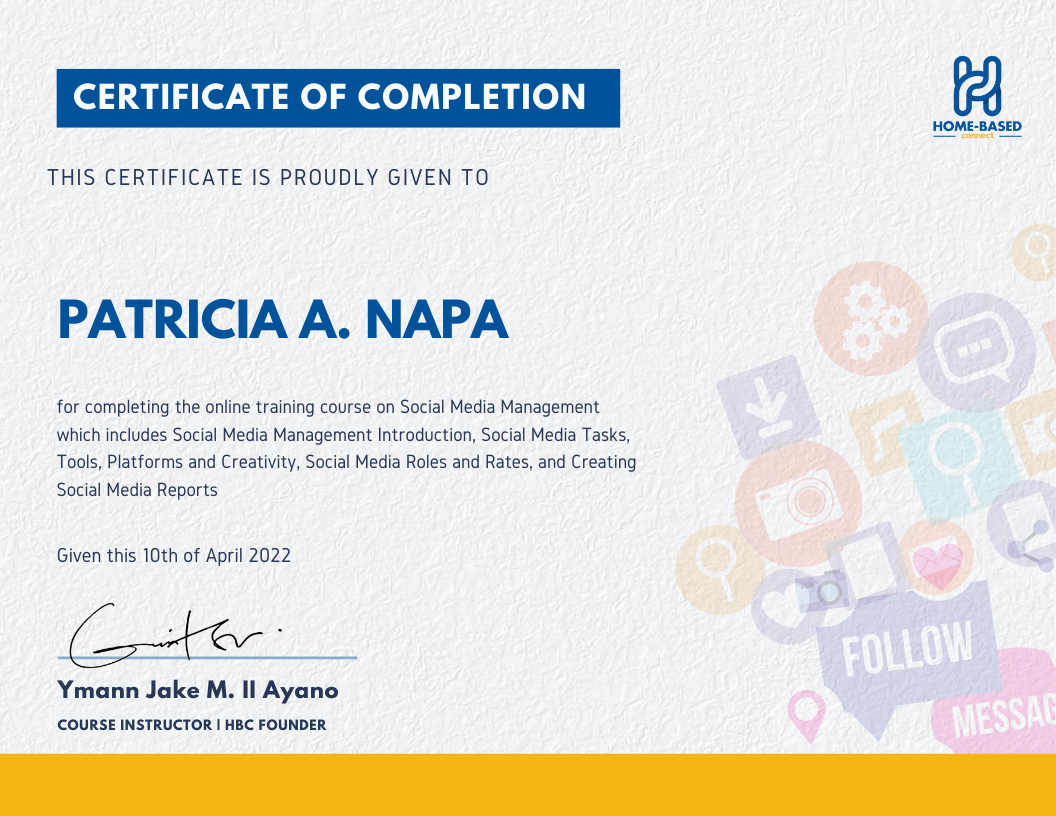The image size is (1056, 816).
Task: Click the pink location pin icon
Action: coord(807,715)
